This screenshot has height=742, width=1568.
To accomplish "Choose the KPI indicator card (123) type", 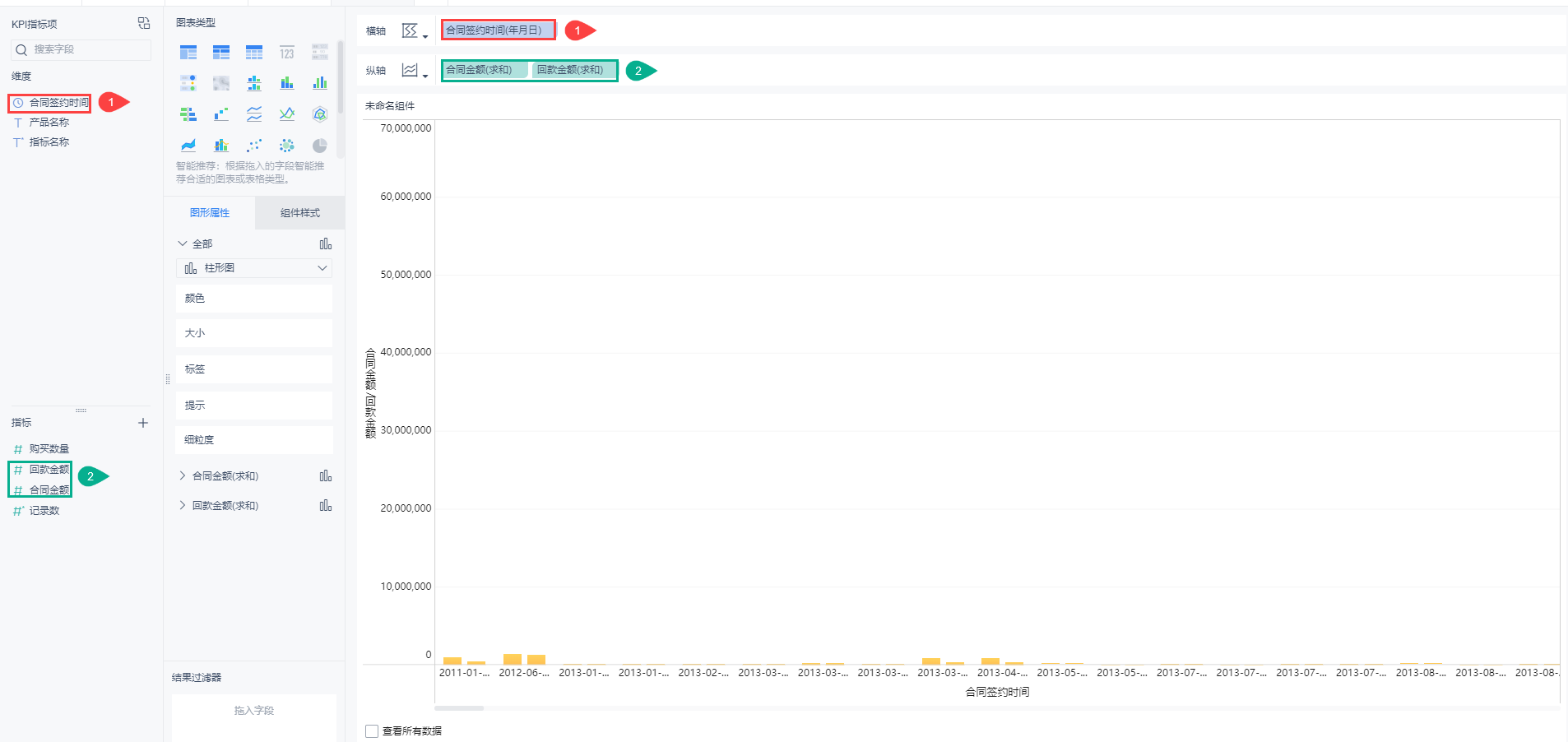I will tap(286, 53).
